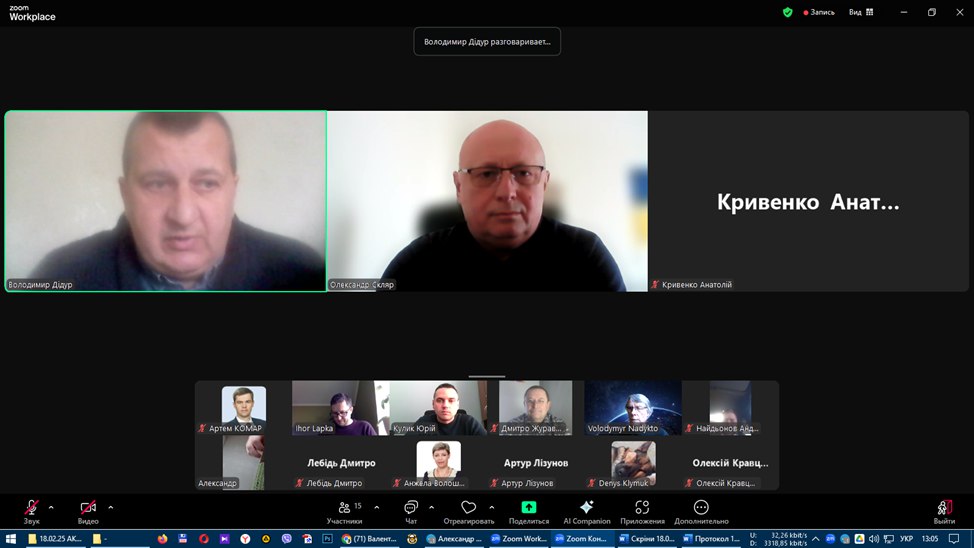The image size is (974, 548).
Task: Expand chat options arrow next to Чат
Action: [x=431, y=508]
